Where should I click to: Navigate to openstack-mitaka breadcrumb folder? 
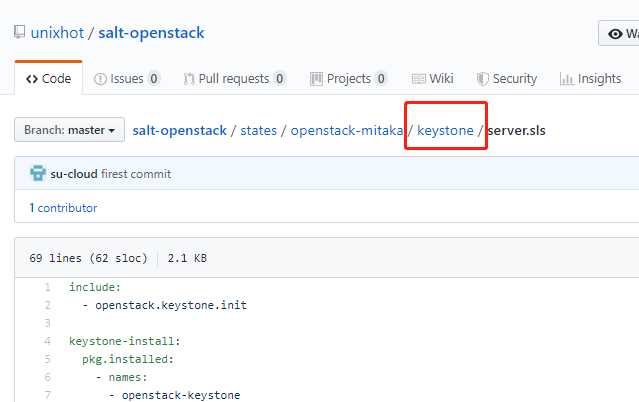coord(347,130)
